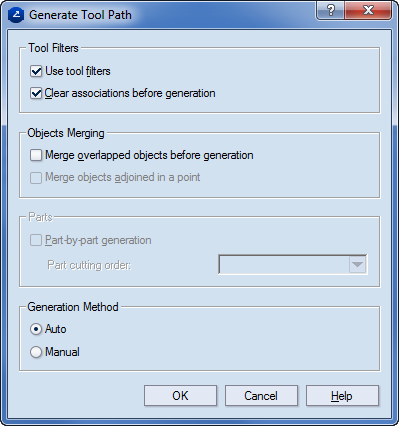Uncheck the Use tool filters checkbox

coord(36,71)
